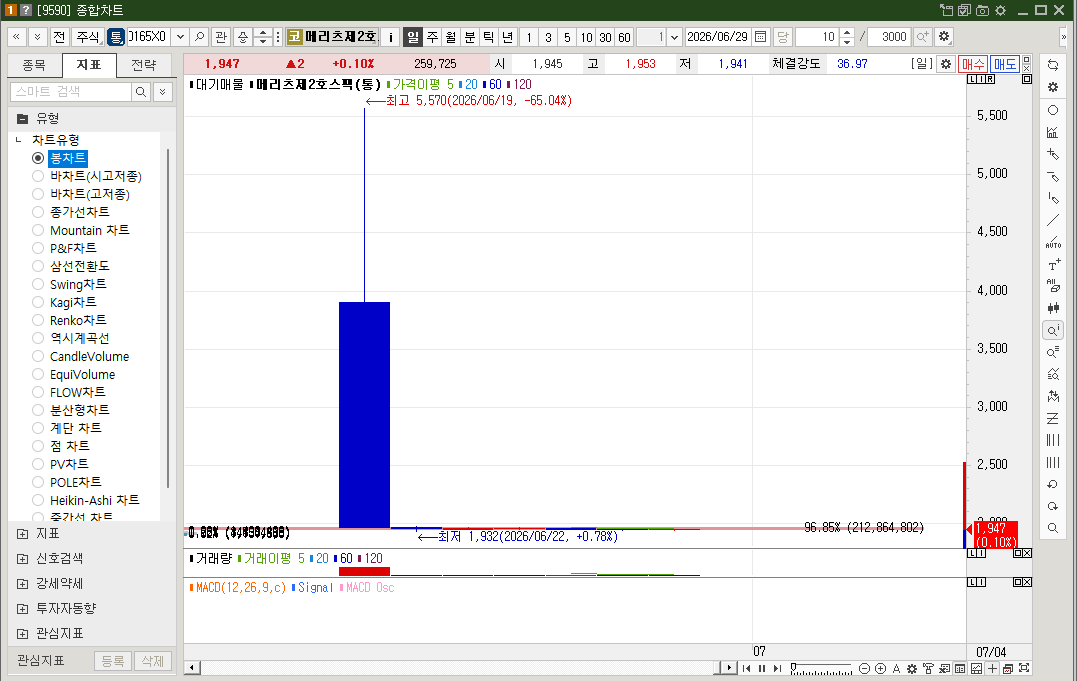Choose P&F차트 radio option
Screen dimensions: 1077x681
[x=38, y=248]
